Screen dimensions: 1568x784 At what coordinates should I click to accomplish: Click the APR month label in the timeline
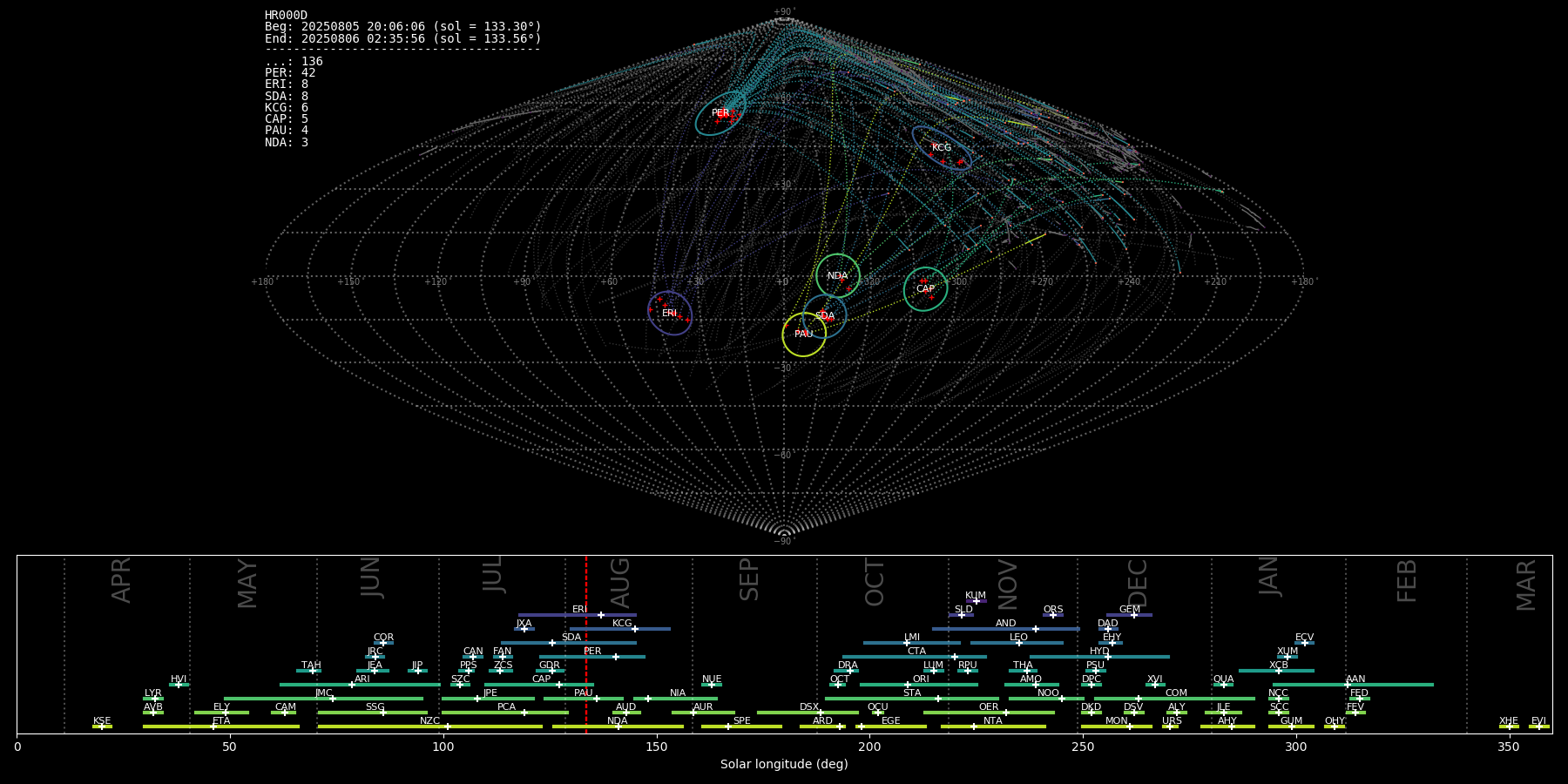tap(122, 580)
